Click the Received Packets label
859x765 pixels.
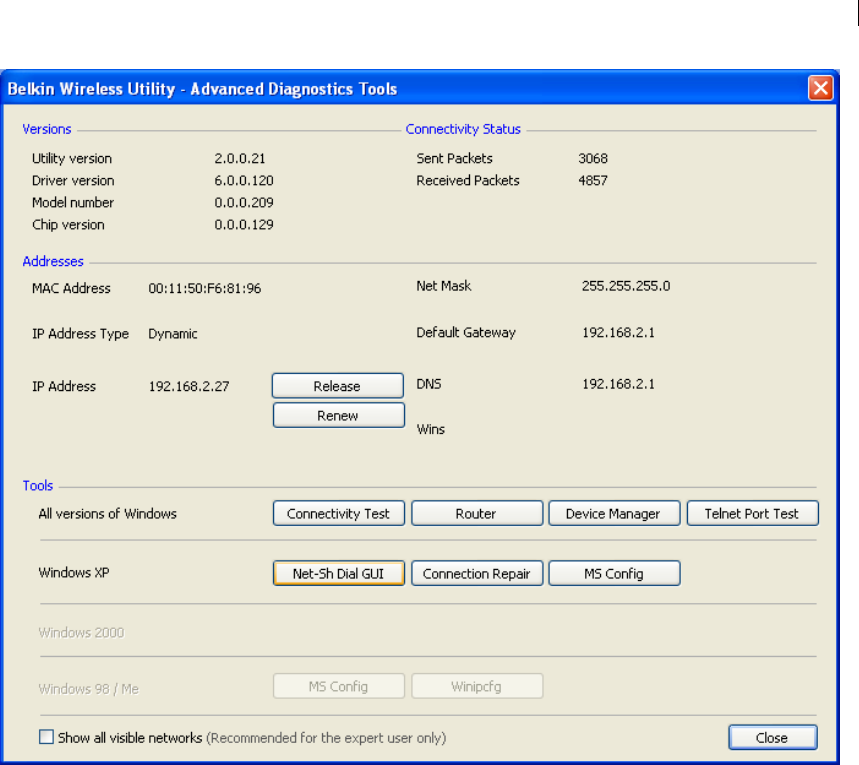click(468, 180)
